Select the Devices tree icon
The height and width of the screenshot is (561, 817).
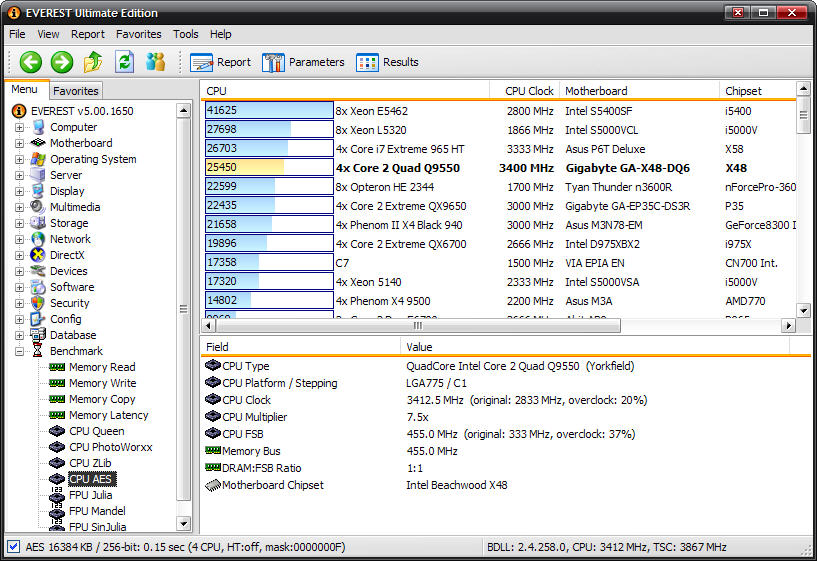click(38, 271)
